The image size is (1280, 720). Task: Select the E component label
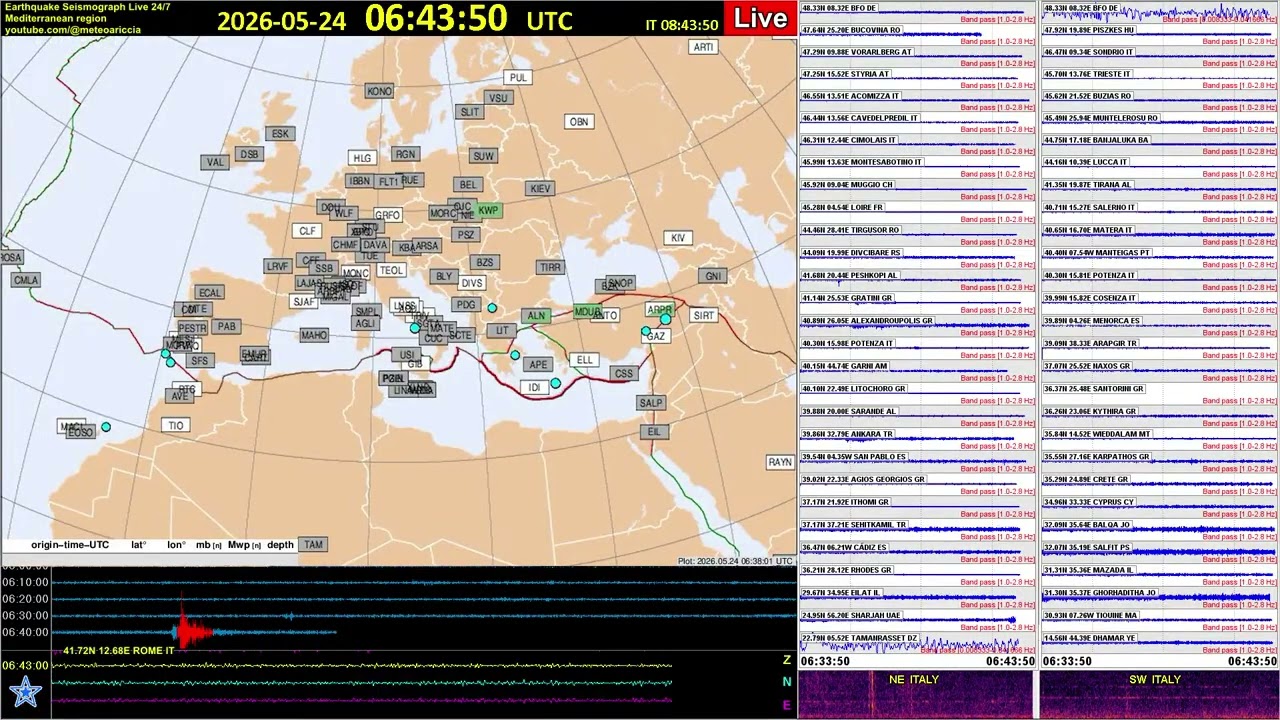click(787, 705)
